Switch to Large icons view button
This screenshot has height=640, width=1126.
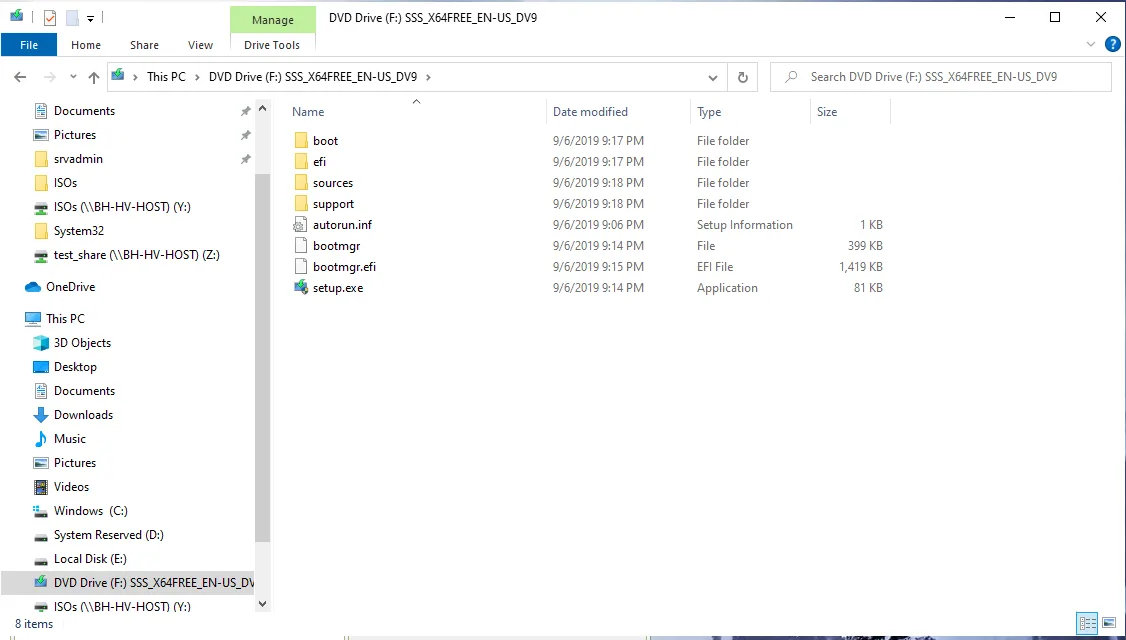click(x=1108, y=623)
